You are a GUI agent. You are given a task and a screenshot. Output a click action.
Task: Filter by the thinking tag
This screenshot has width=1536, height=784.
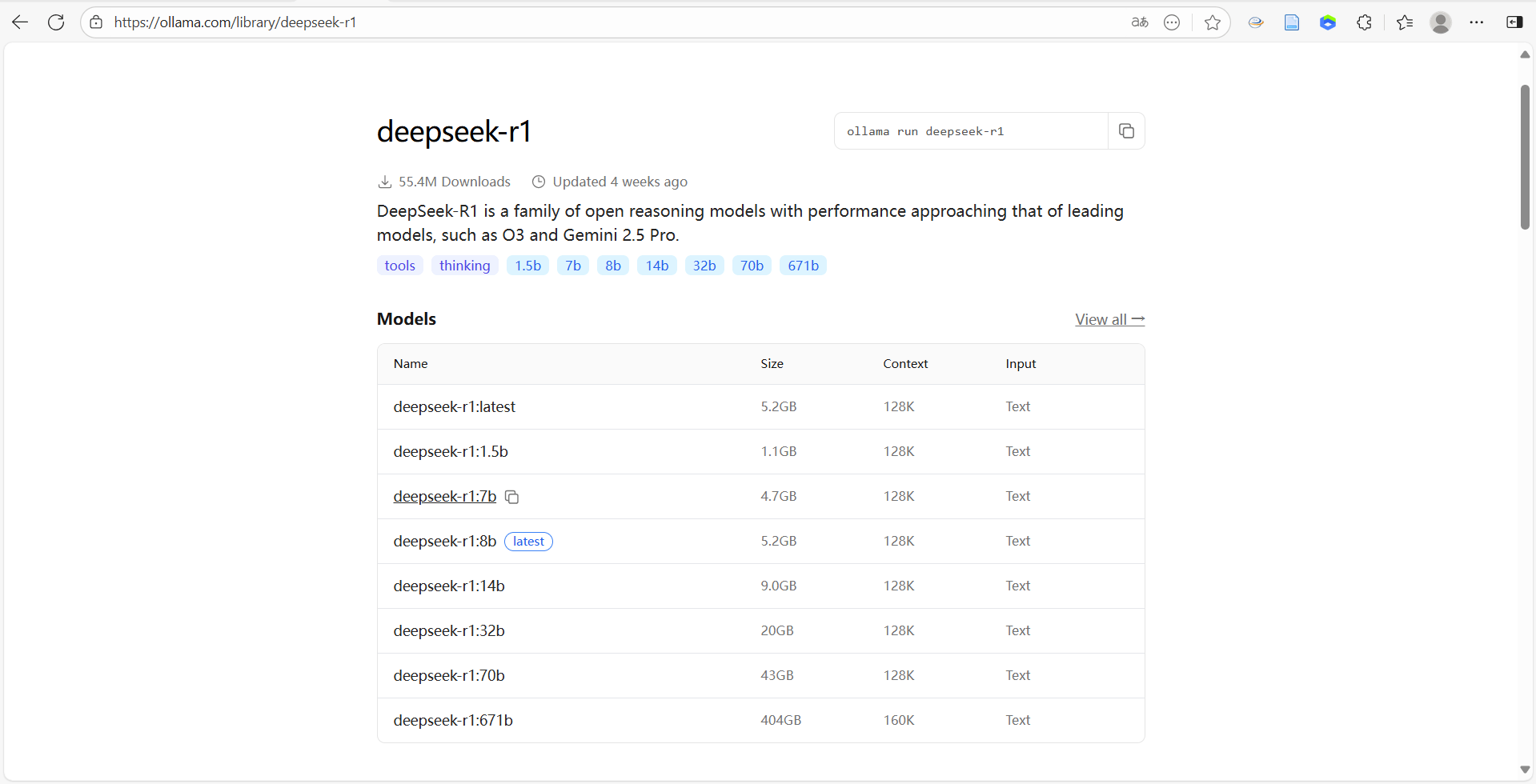click(465, 266)
